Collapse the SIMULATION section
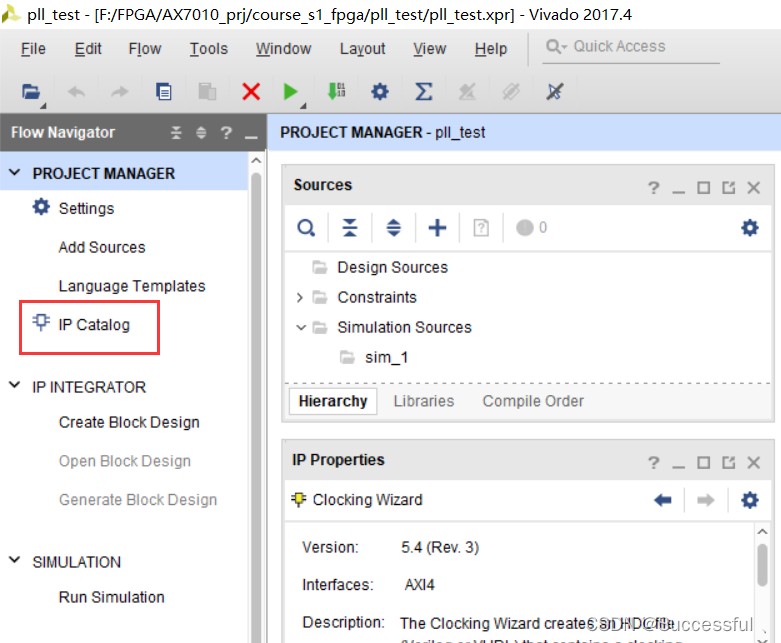Screen dimensions: 781x643 [x=14, y=560]
